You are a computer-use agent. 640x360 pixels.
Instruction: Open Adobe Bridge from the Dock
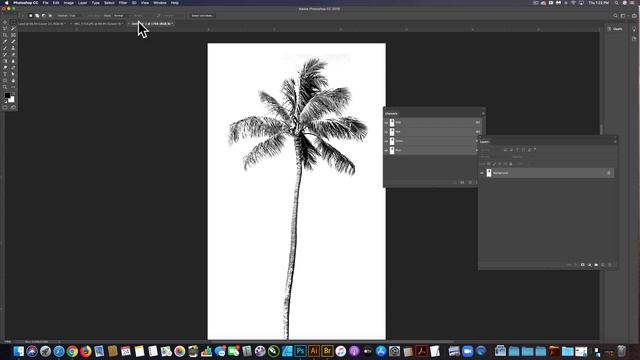(x=327, y=351)
